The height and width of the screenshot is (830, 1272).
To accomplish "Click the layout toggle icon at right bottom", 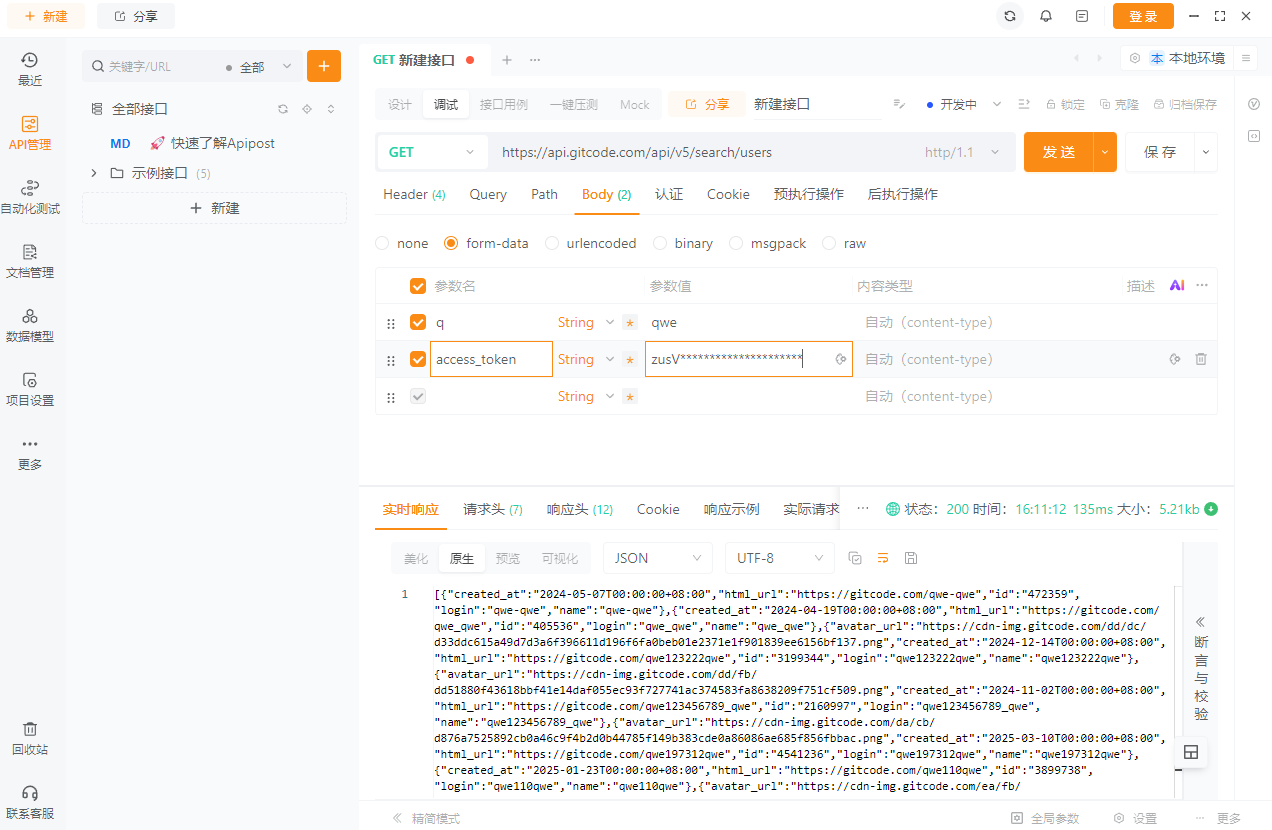I will (1191, 752).
